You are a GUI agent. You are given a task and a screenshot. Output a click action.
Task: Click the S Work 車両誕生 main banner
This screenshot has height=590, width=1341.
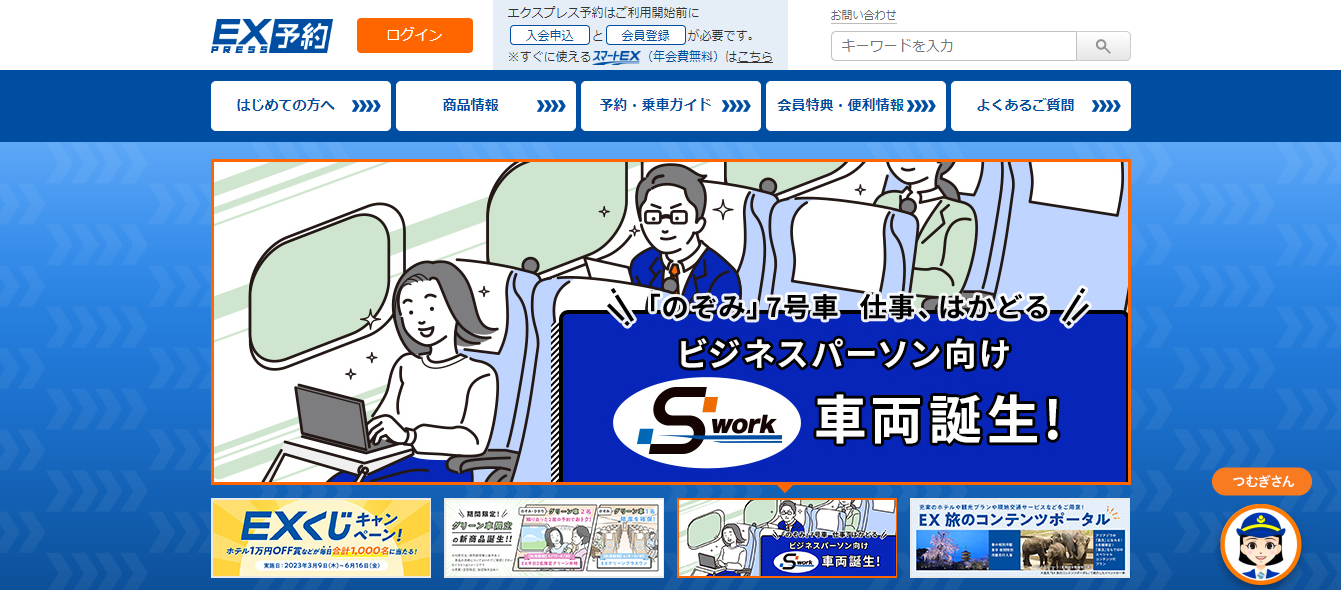tap(668, 320)
